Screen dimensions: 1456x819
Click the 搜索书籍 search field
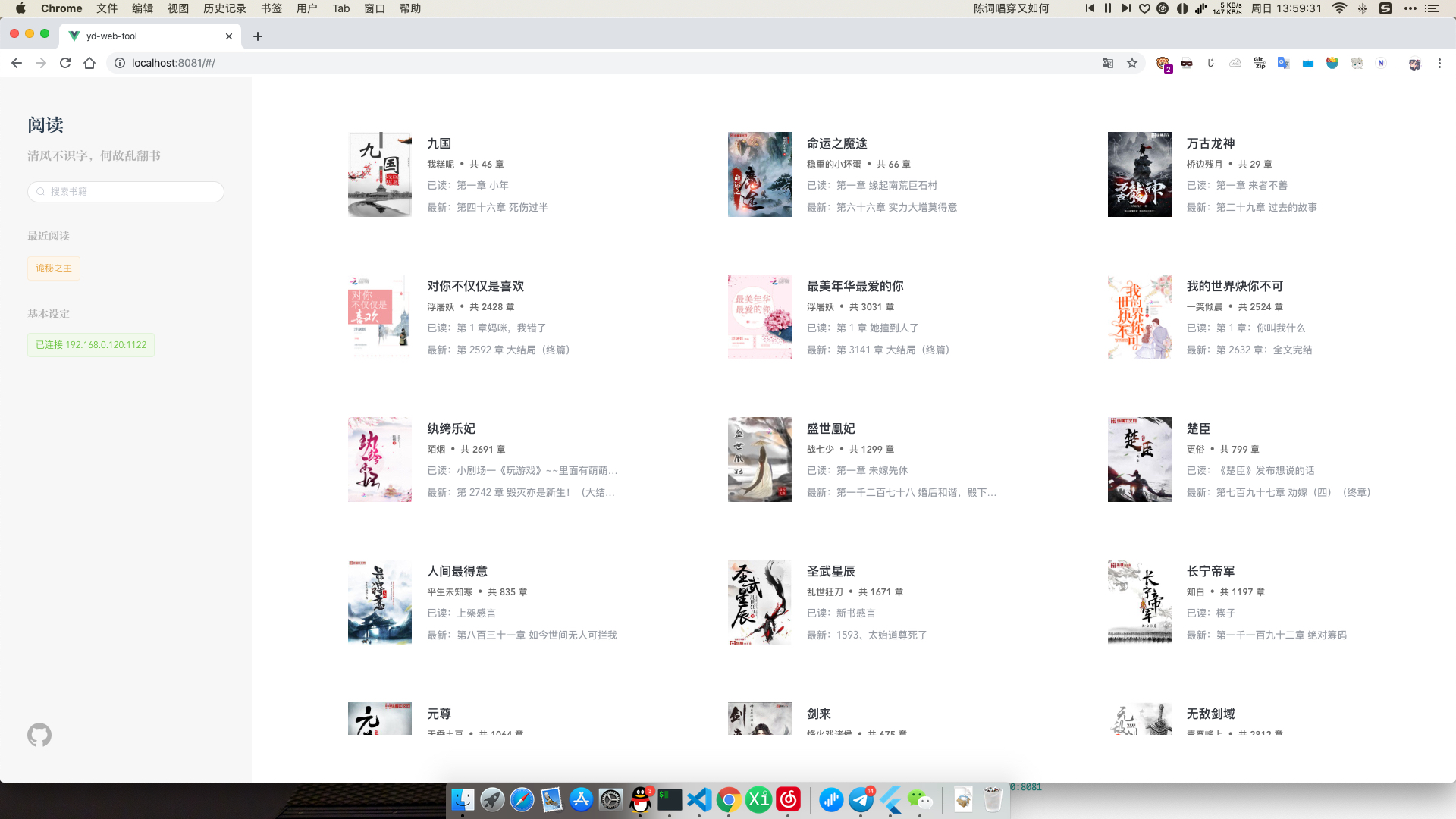pyautogui.click(x=126, y=192)
